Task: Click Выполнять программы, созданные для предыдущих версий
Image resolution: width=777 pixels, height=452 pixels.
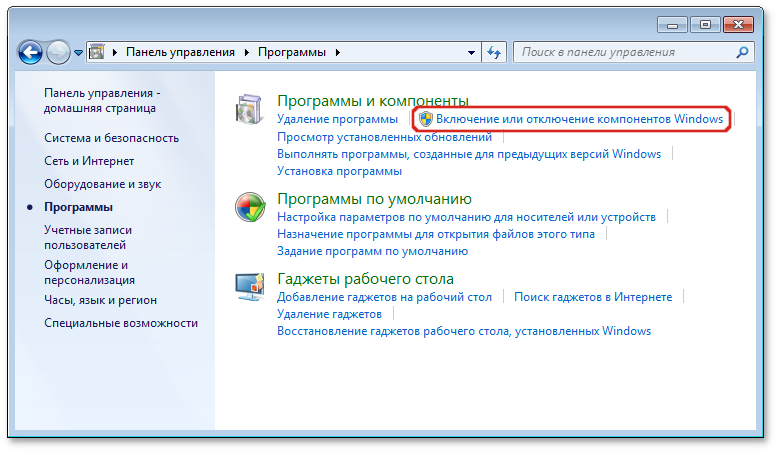Action: (x=469, y=154)
